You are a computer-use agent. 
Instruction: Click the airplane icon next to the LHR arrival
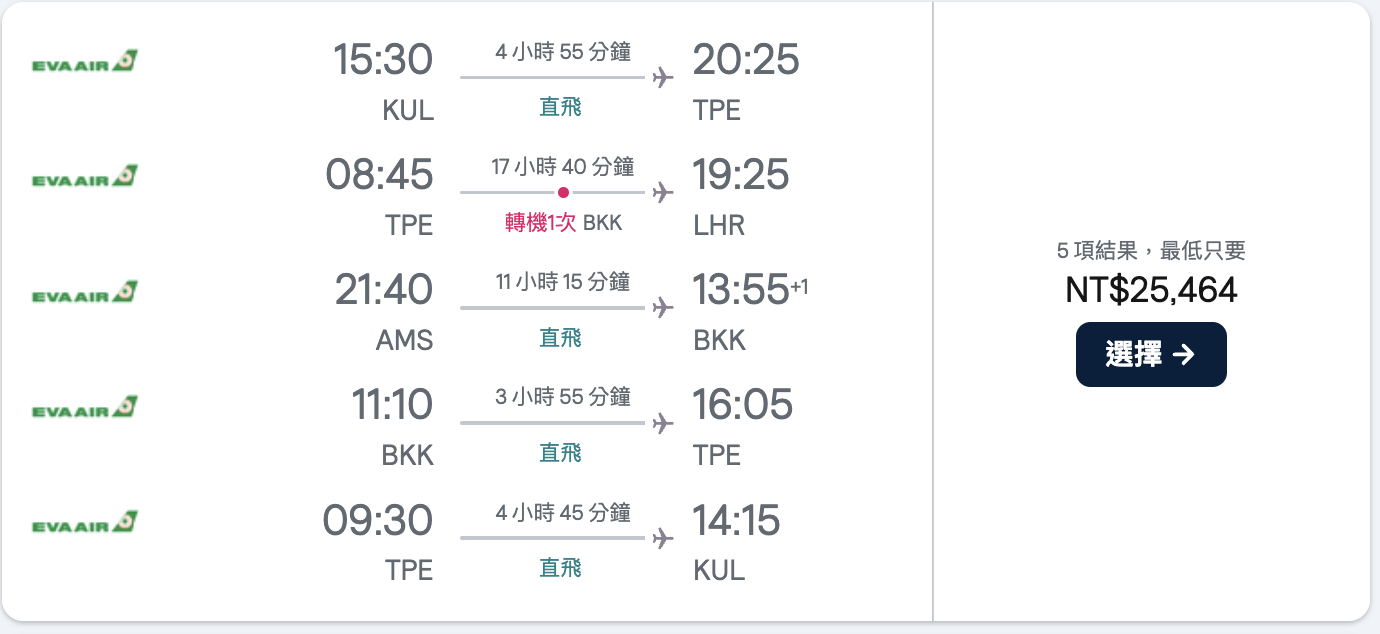(663, 192)
